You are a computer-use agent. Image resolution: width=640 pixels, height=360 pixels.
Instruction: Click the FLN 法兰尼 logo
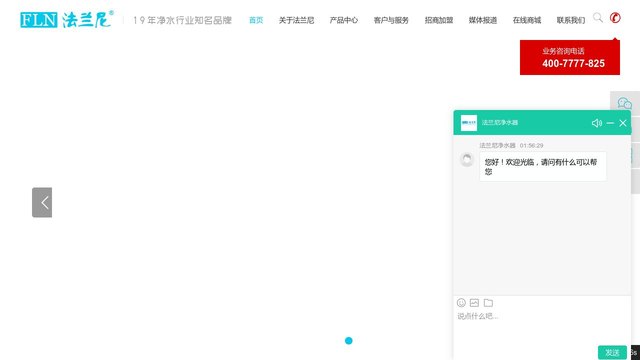[67, 19]
